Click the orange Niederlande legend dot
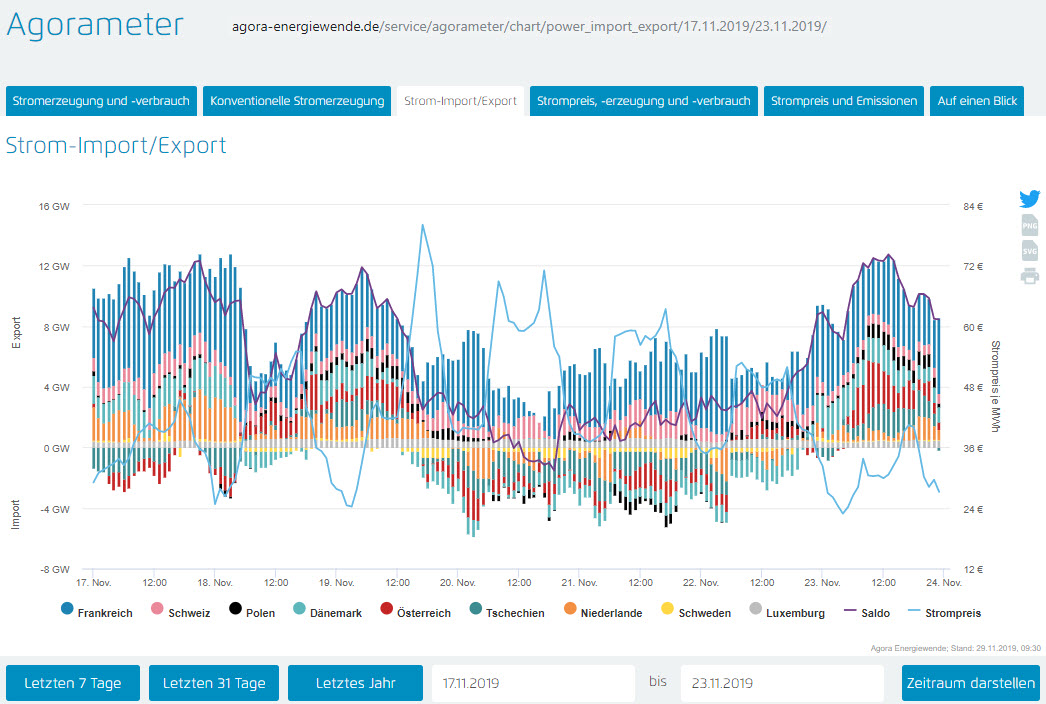The height and width of the screenshot is (704, 1046). pyautogui.click(x=570, y=608)
